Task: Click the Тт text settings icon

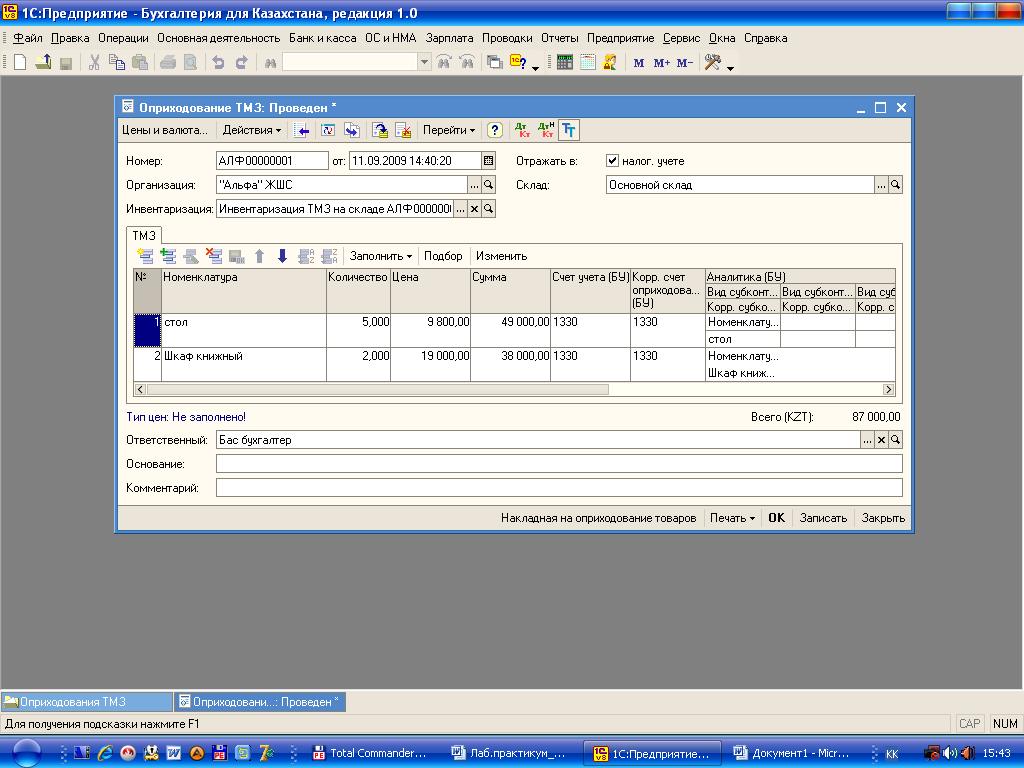Action: [x=569, y=131]
